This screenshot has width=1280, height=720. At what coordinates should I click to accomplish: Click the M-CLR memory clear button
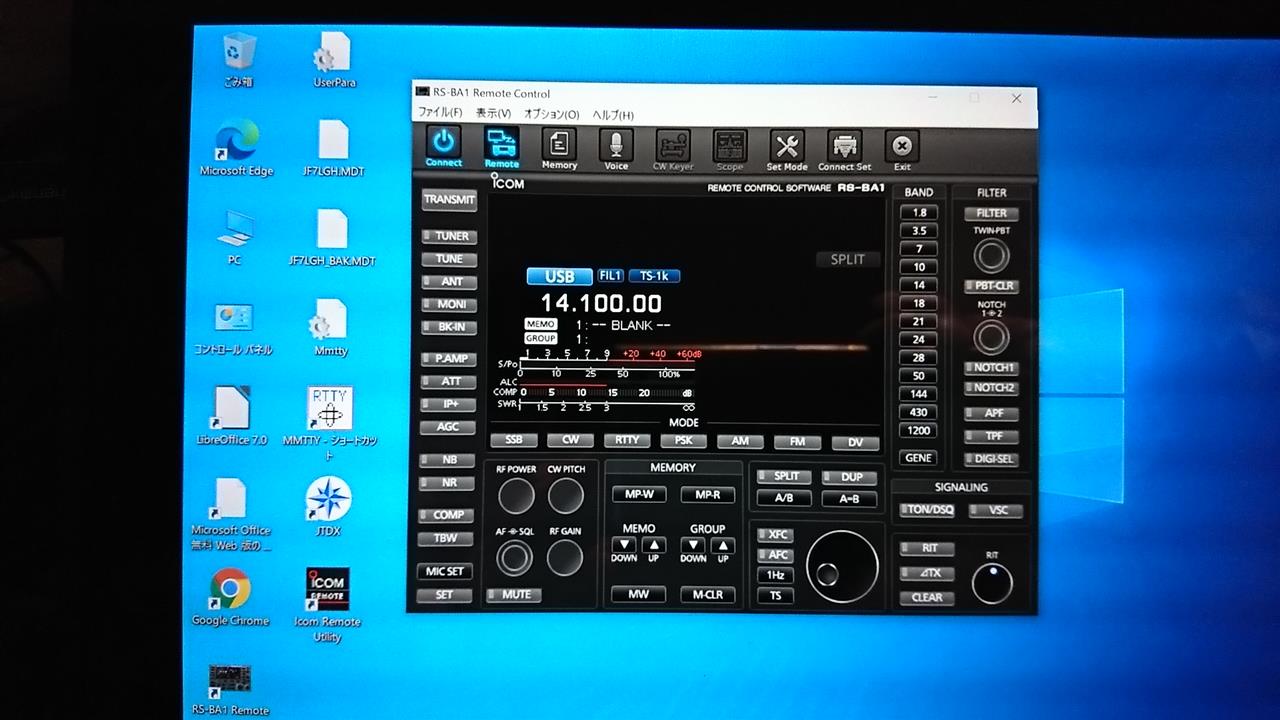pos(707,595)
